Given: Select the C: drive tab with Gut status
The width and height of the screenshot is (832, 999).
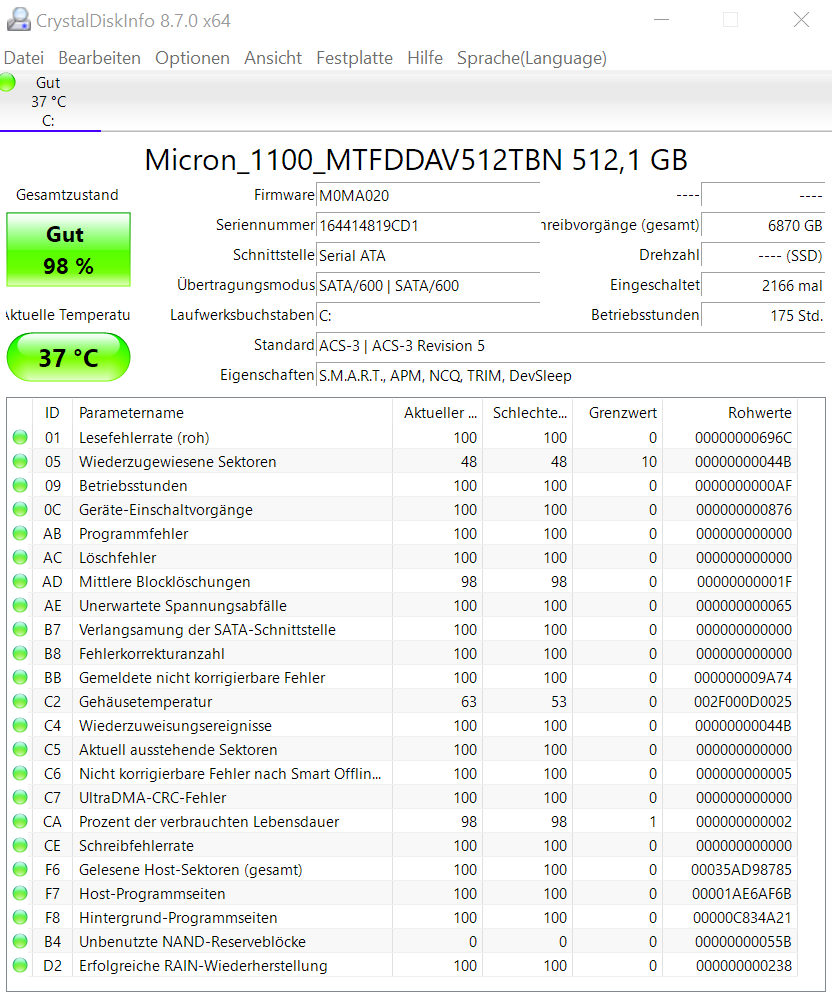Looking at the screenshot, I should point(50,101).
